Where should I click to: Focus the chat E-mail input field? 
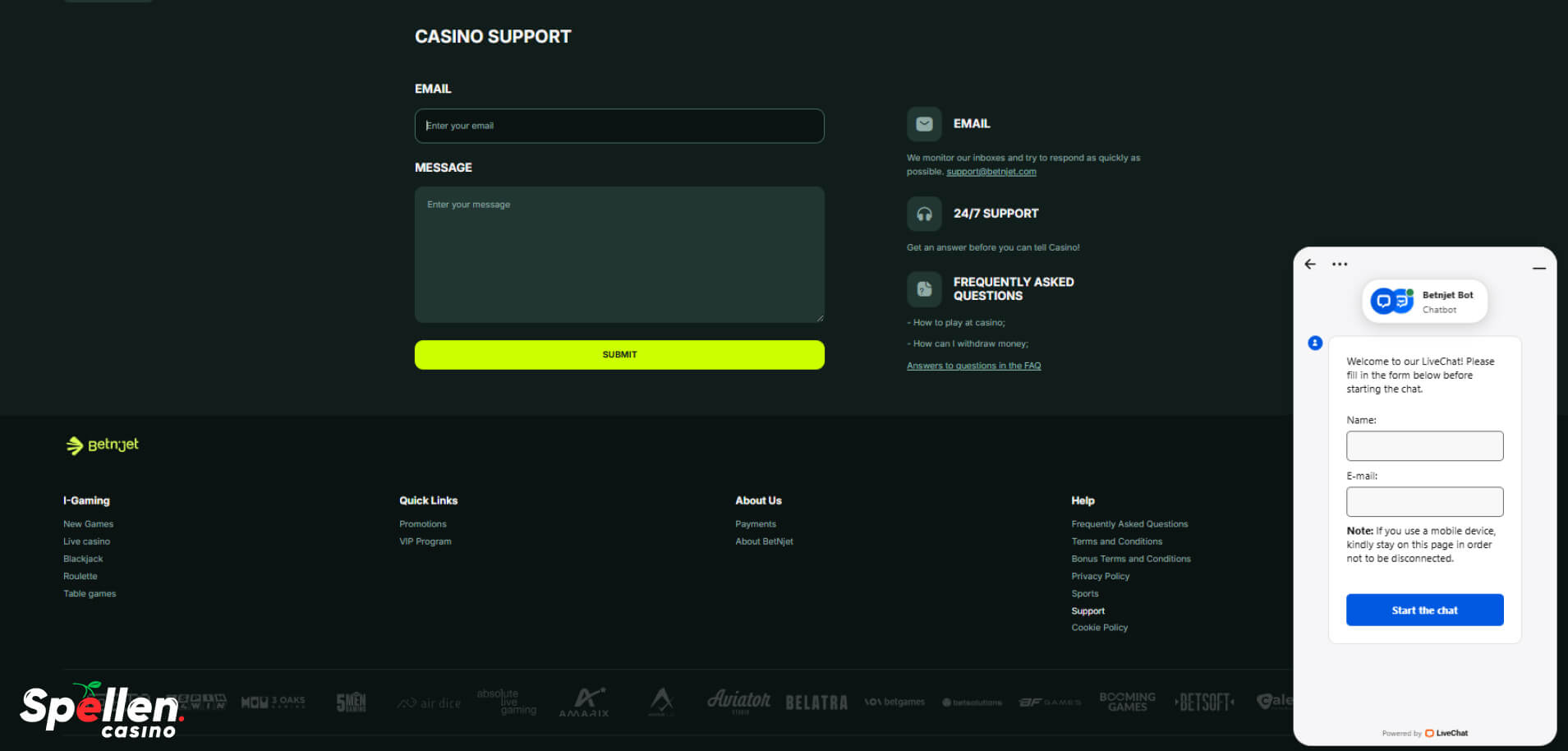pos(1424,502)
